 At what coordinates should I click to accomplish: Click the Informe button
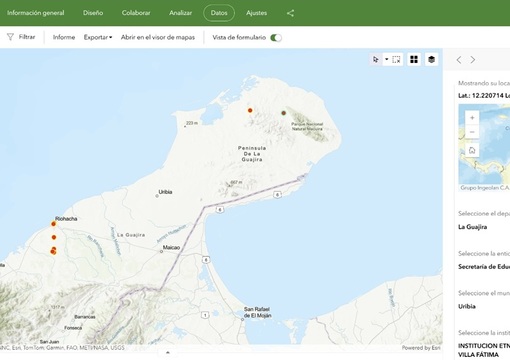tap(64, 37)
